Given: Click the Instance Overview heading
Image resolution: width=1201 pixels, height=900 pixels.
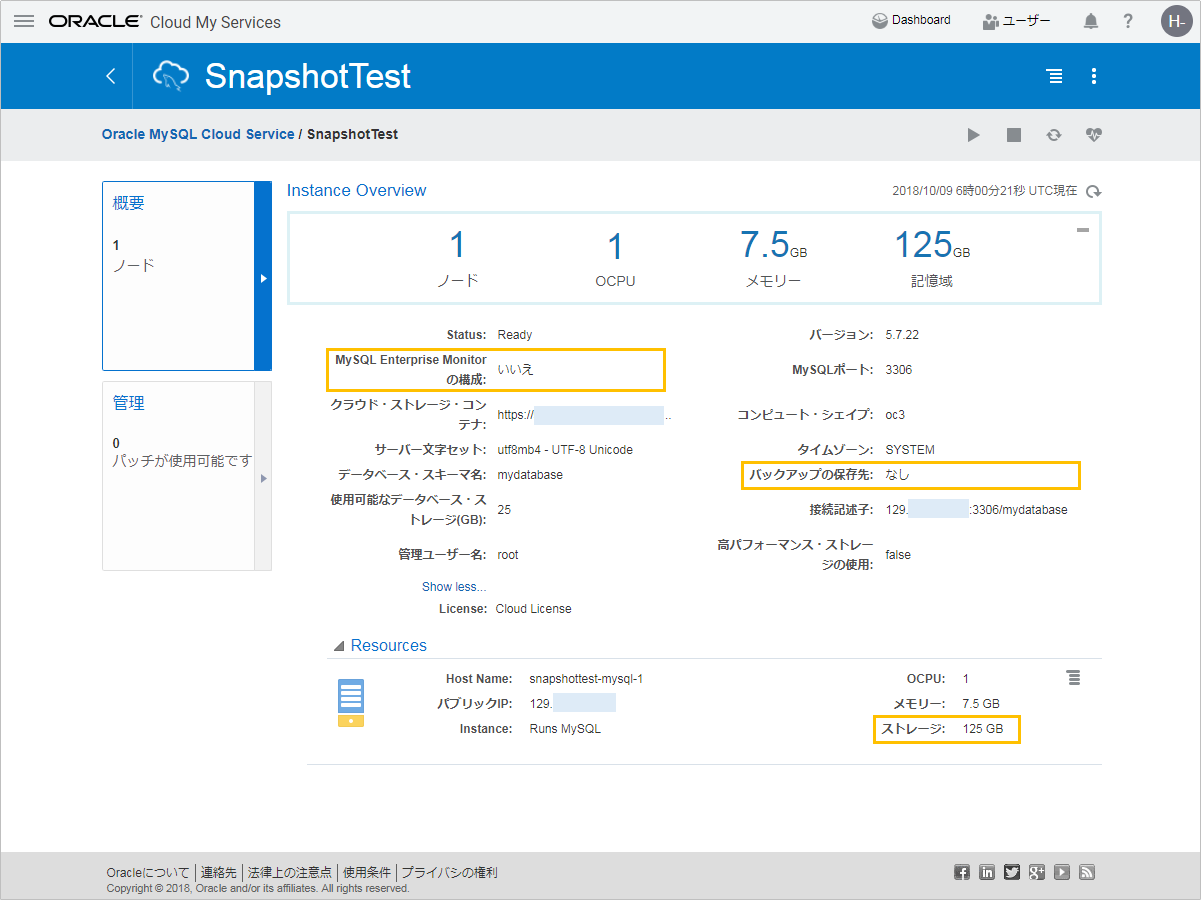Looking at the screenshot, I should [357, 190].
